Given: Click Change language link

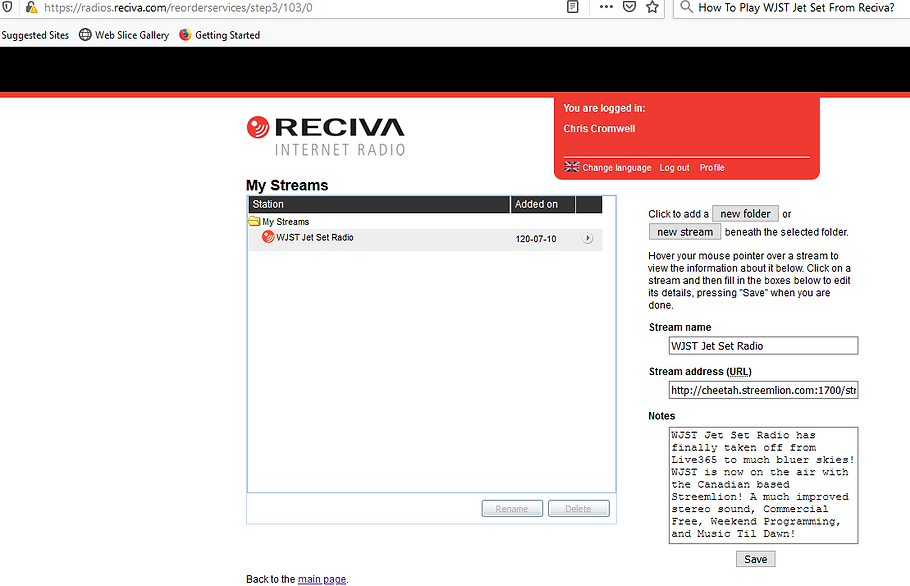Looking at the screenshot, I should click(x=616, y=168).
